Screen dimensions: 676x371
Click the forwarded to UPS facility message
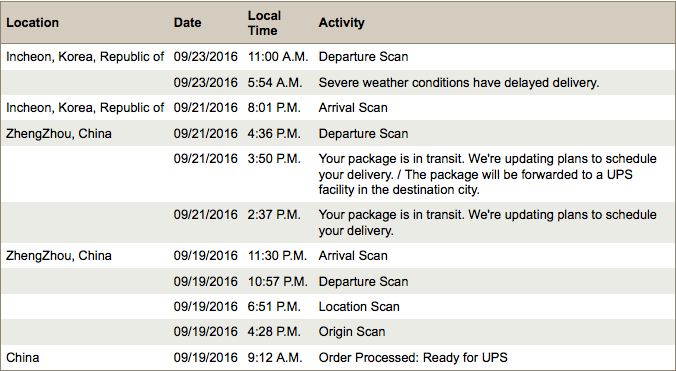(x=487, y=174)
